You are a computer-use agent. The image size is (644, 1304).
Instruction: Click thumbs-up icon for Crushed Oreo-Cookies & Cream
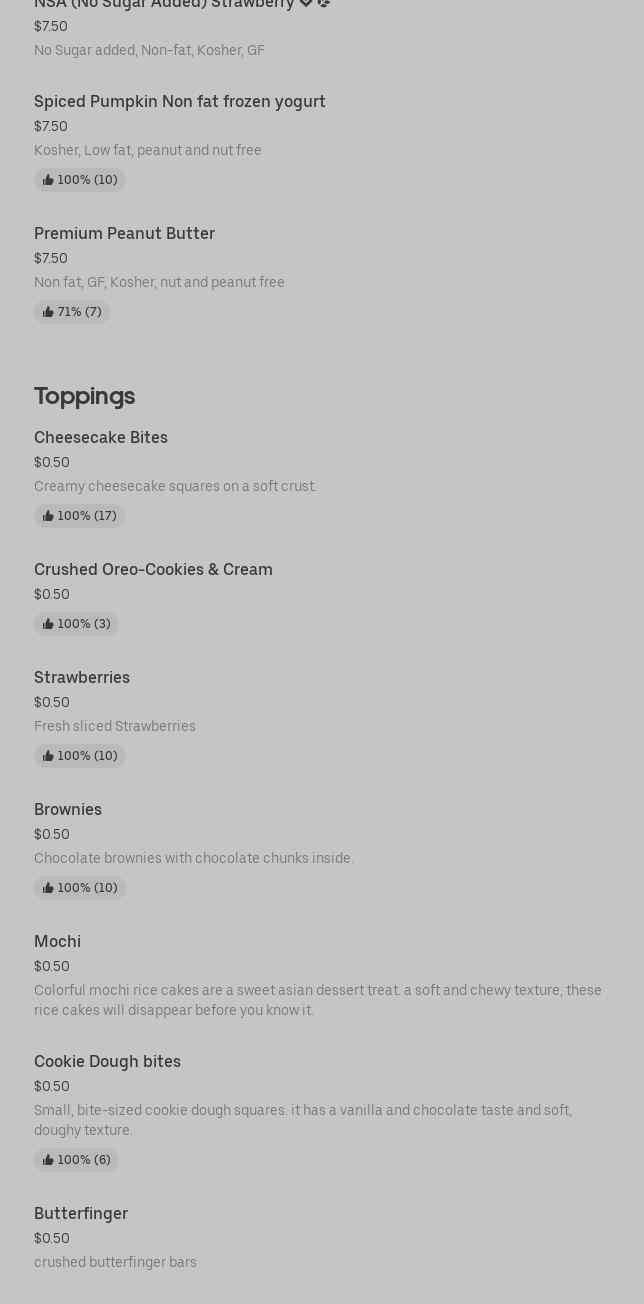[48, 624]
